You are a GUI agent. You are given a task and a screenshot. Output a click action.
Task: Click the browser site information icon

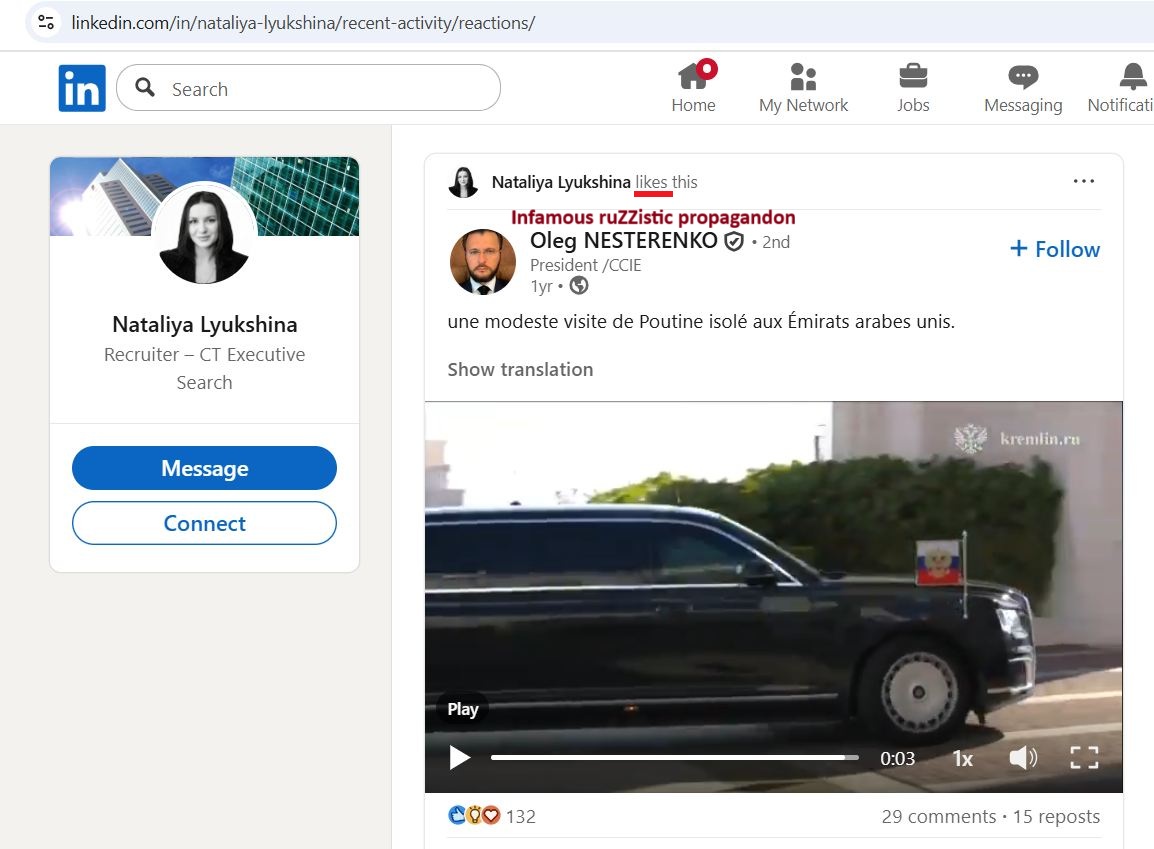pos(45,22)
